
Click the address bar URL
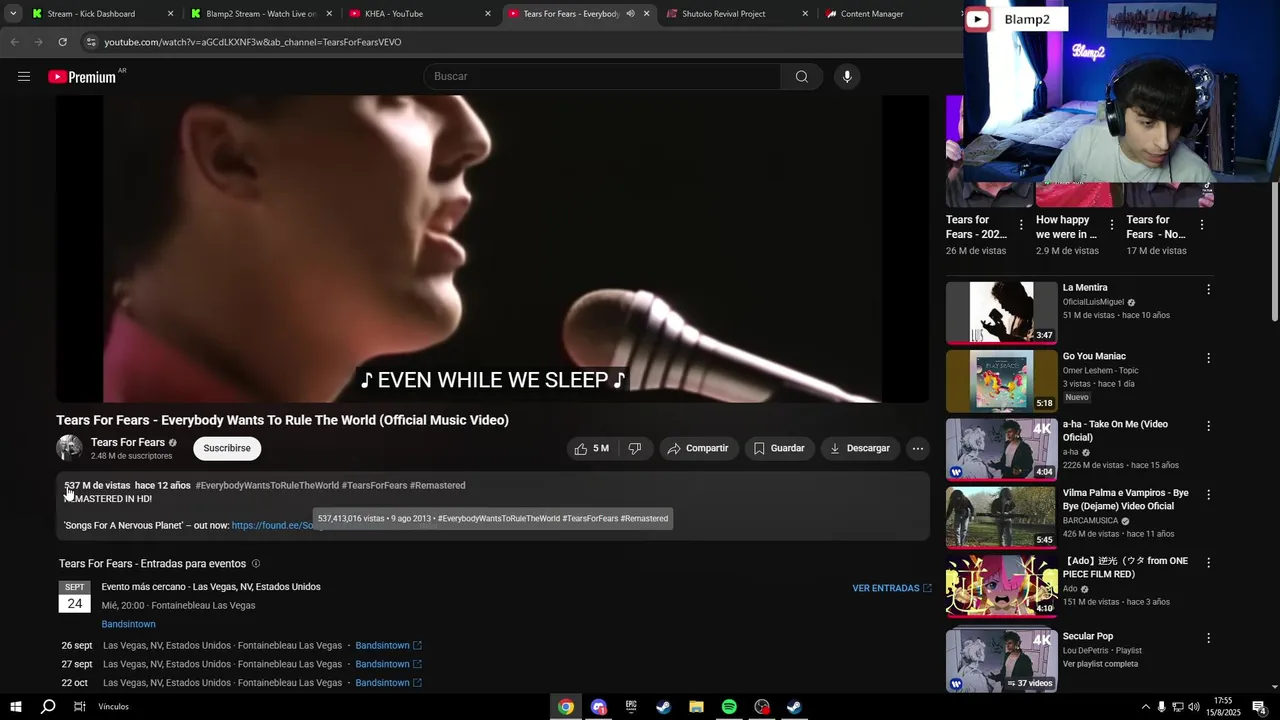tap(253, 42)
